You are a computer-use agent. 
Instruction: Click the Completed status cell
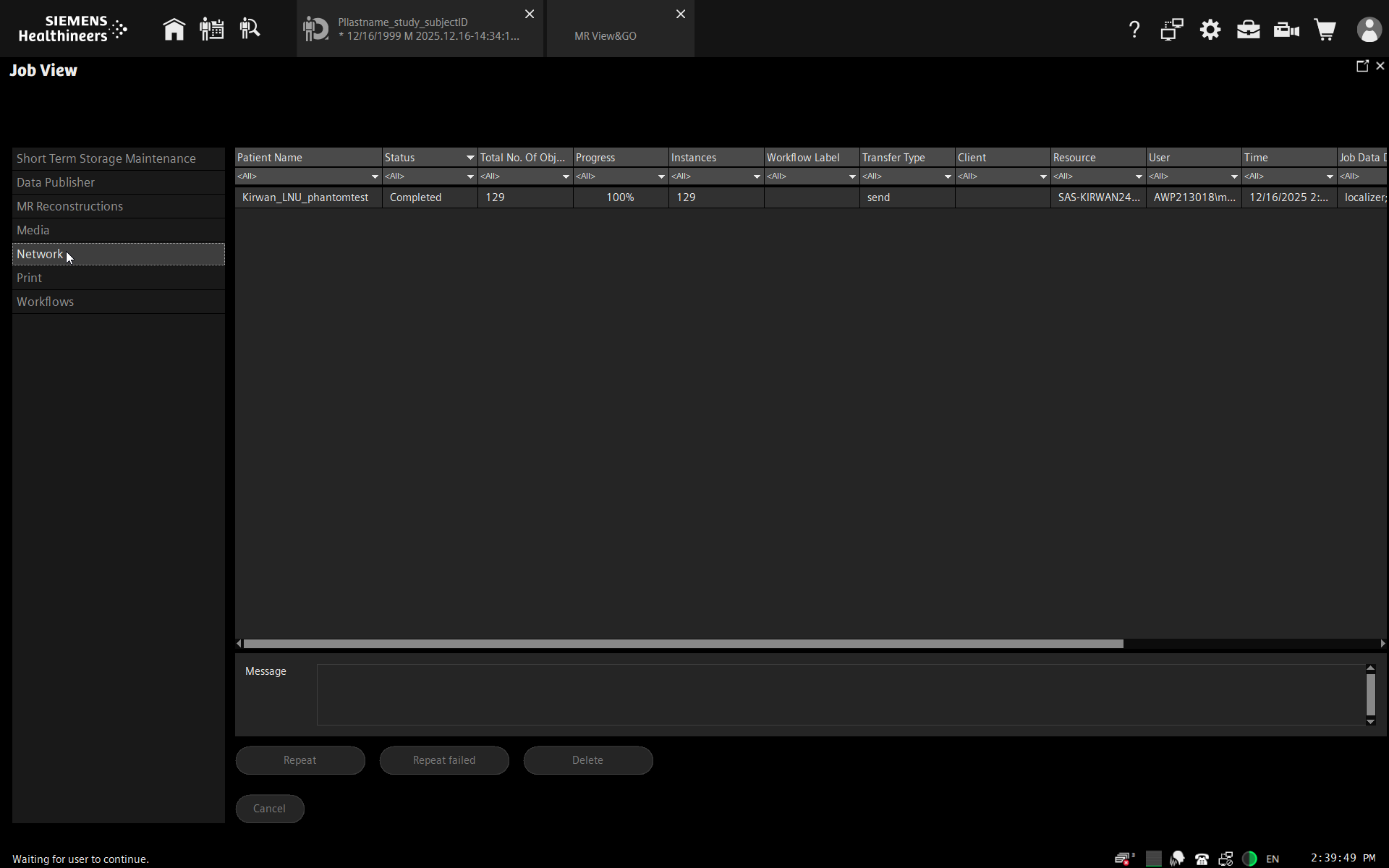[x=430, y=197]
